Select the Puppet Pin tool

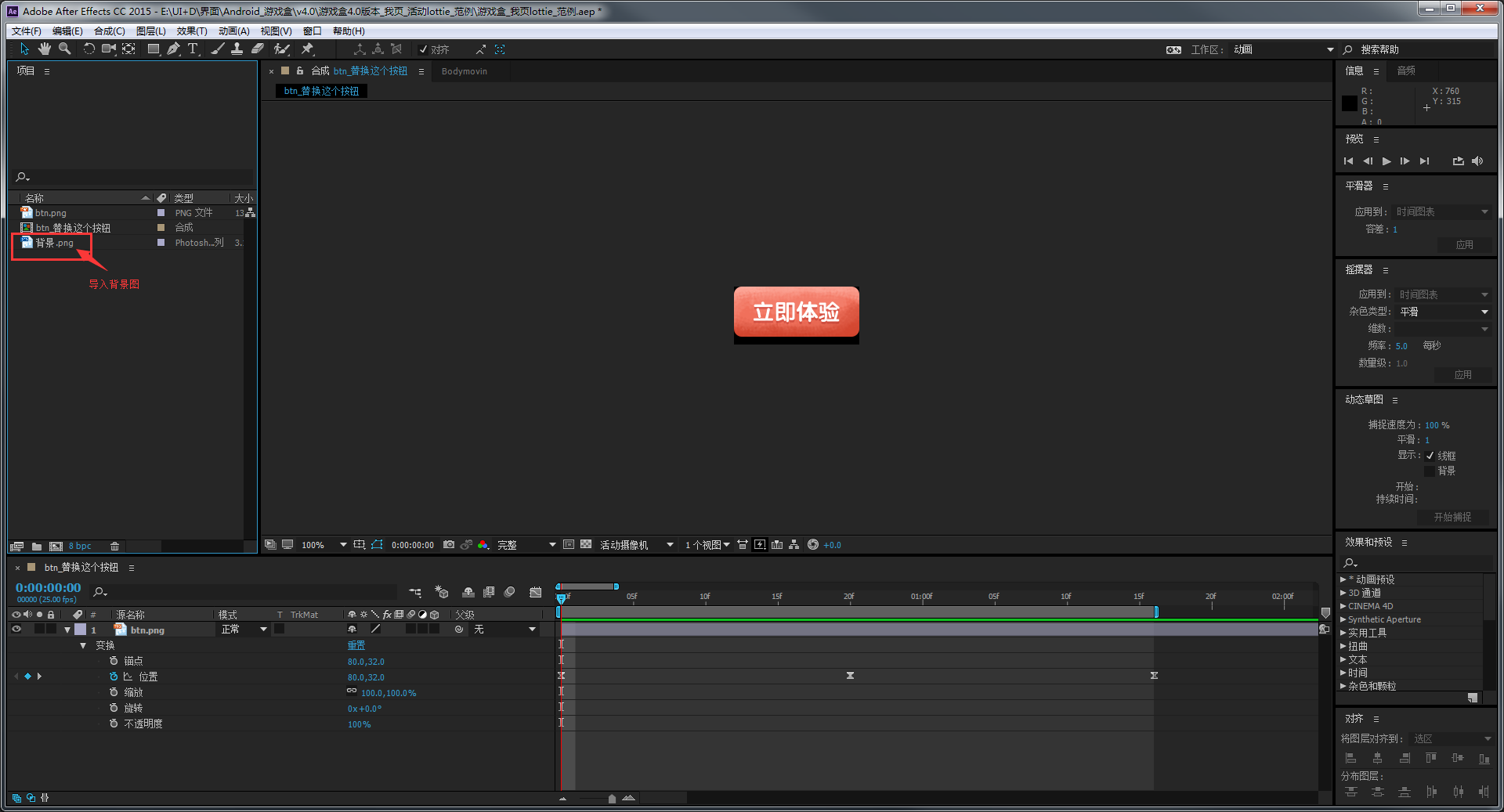[x=307, y=49]
